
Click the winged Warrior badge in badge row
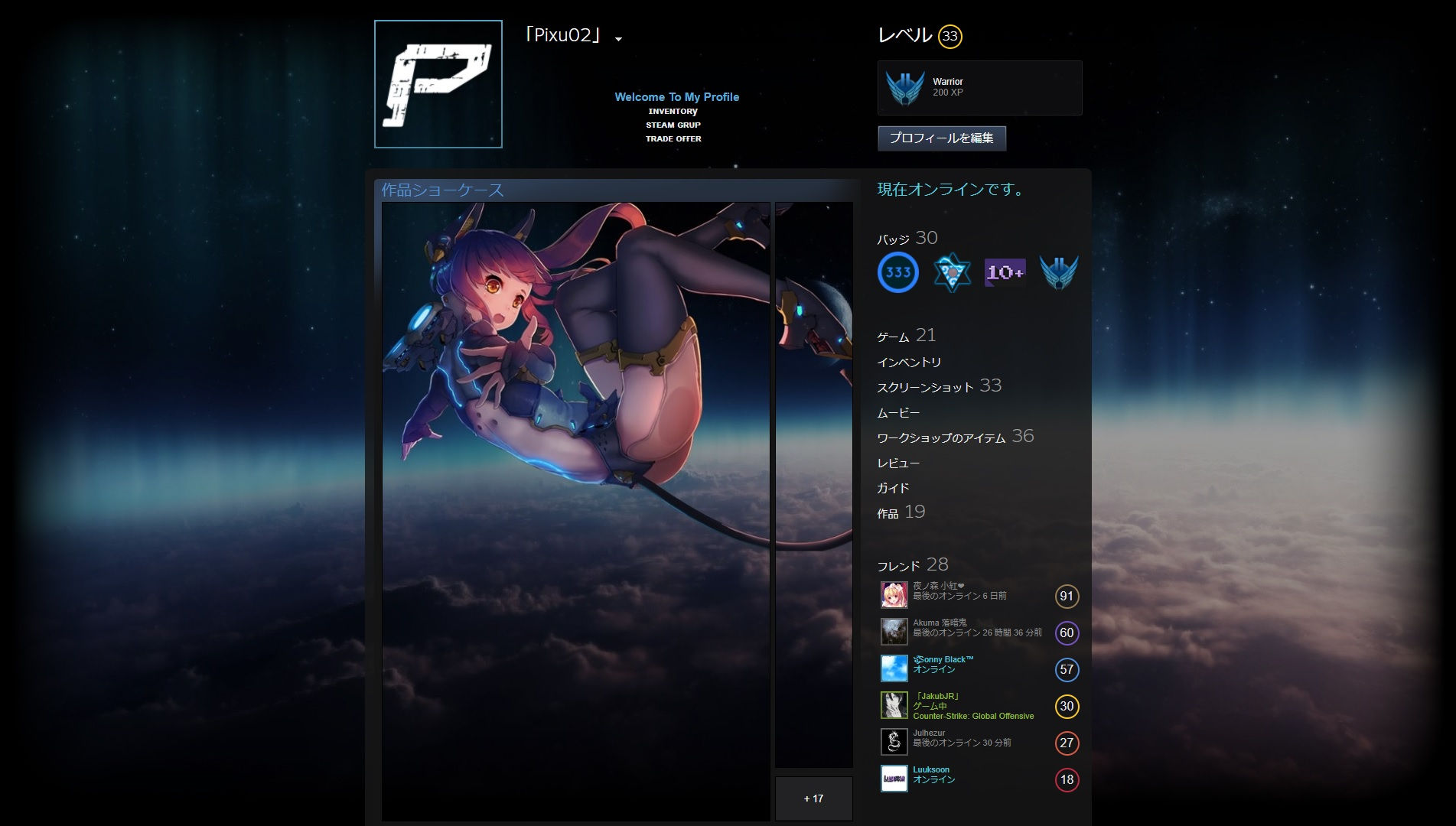[1059, 272]
